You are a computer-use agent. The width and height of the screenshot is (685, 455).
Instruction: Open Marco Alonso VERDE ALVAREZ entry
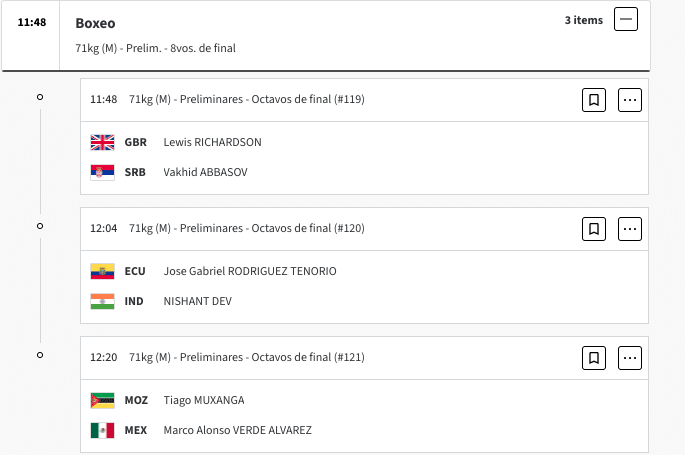point(237,430)
